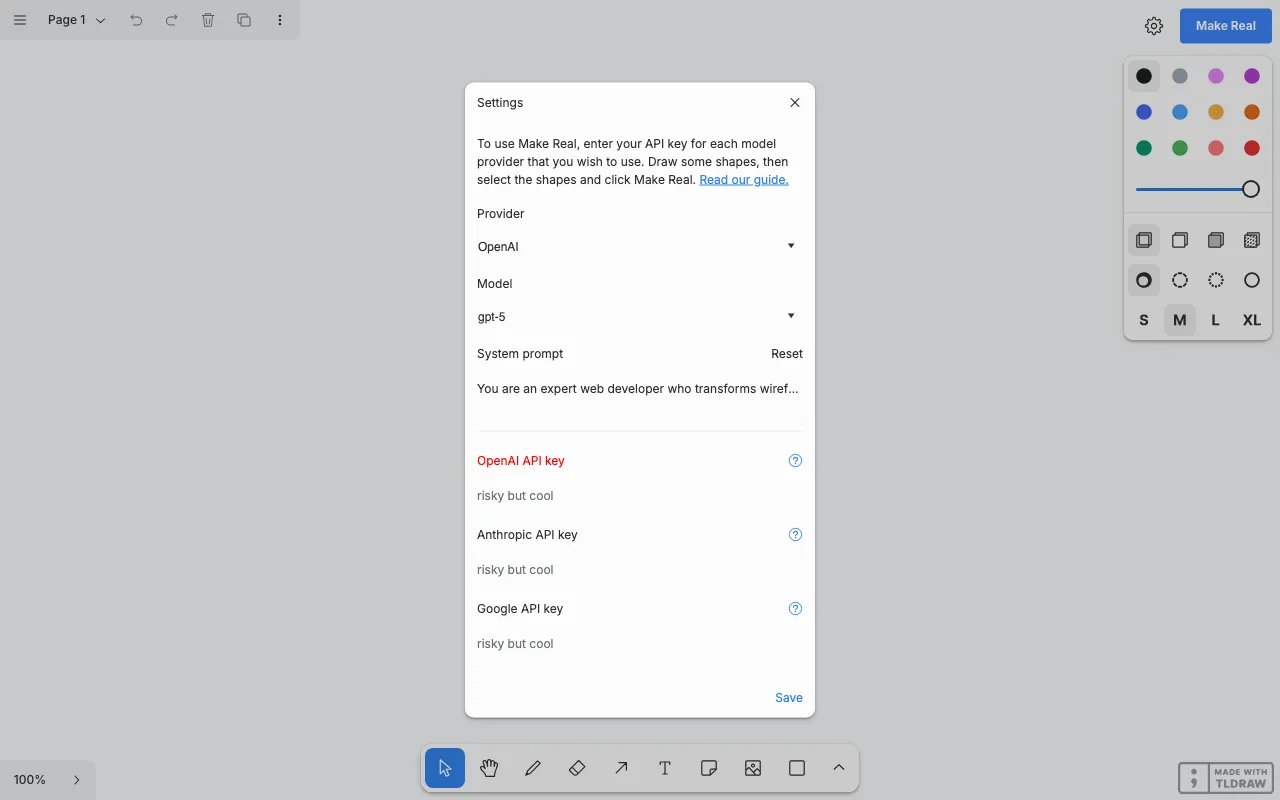Image resolution: width=1280 pixels, height=800 pixels.
Task: Set fill style to semi
Action: [1180, 240]
